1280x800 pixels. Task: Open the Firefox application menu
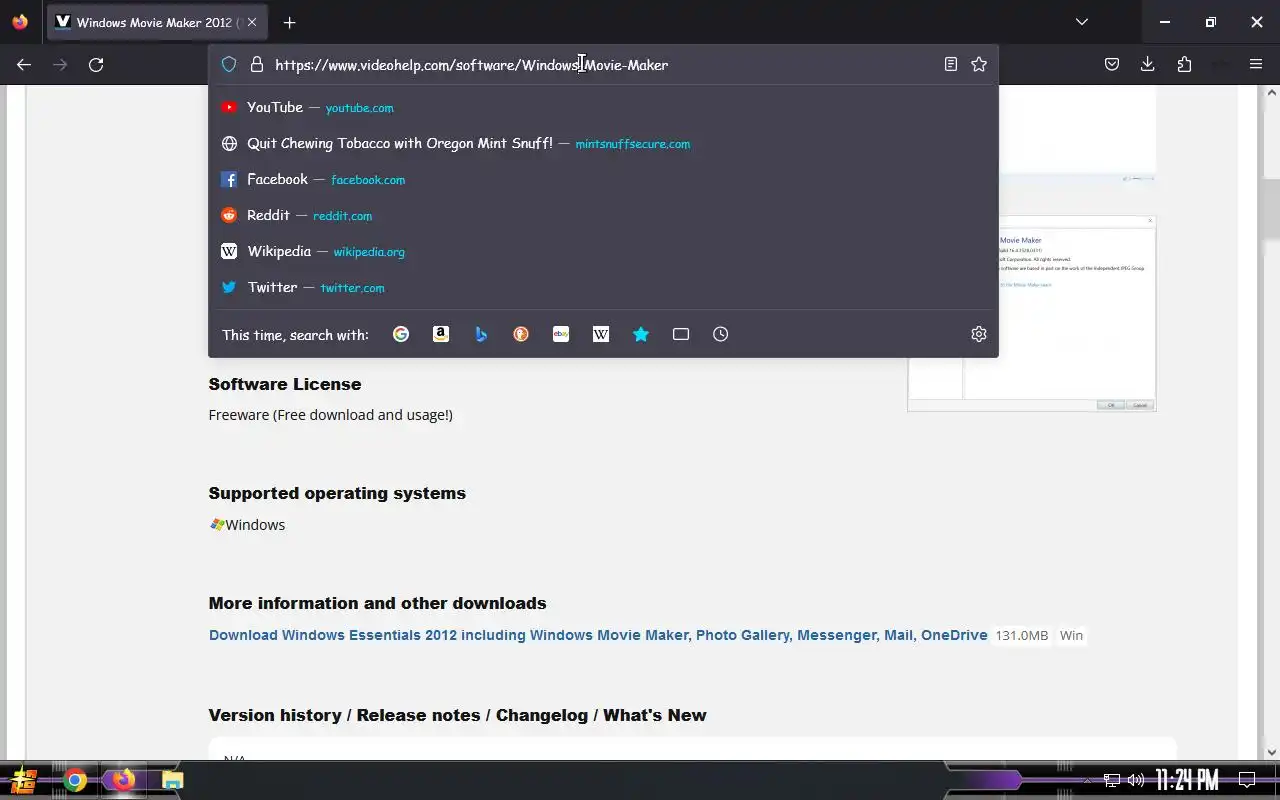click(1256, 64)
